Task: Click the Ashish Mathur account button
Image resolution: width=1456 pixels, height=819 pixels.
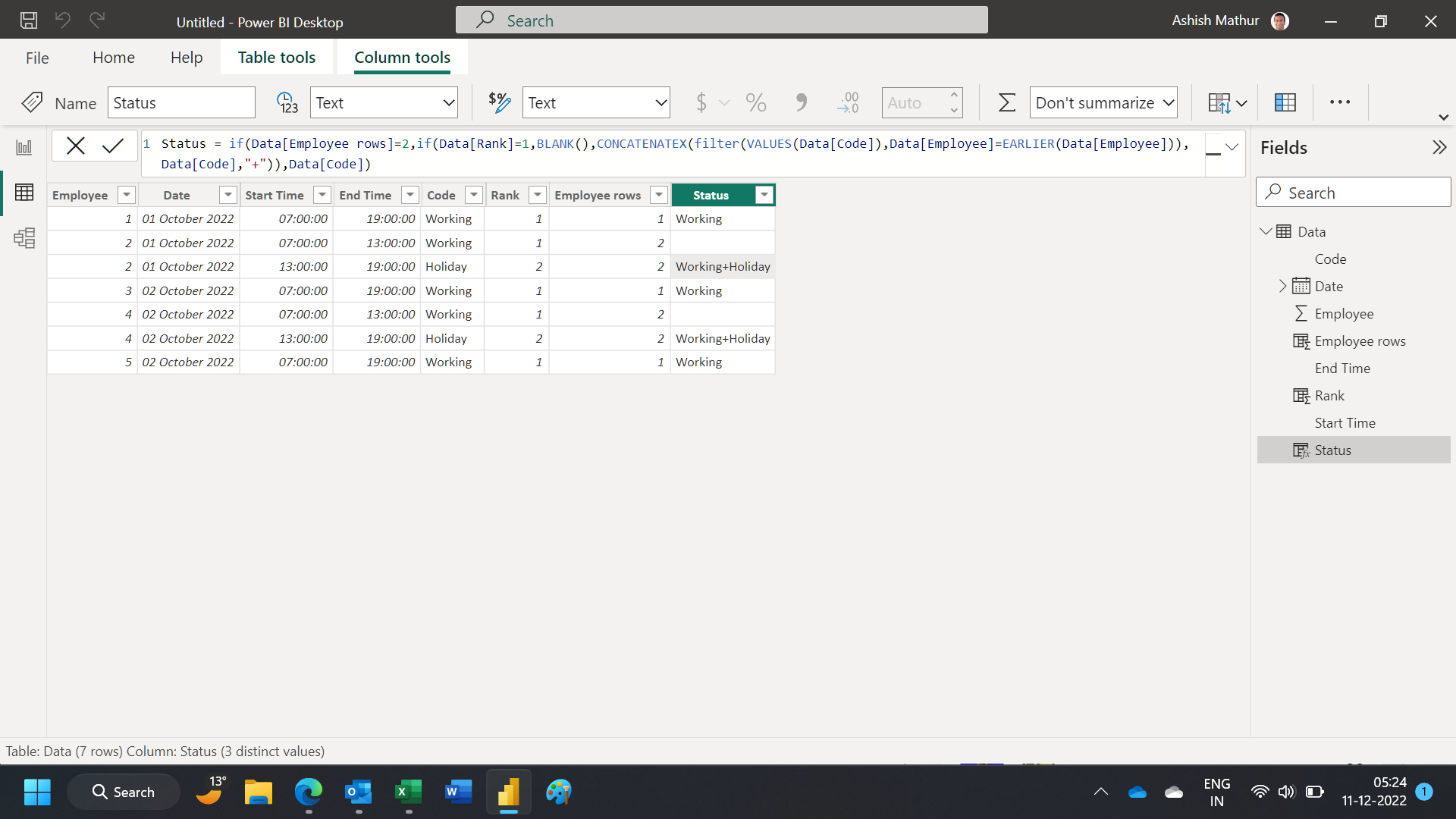Action: tap(1230, 20)
